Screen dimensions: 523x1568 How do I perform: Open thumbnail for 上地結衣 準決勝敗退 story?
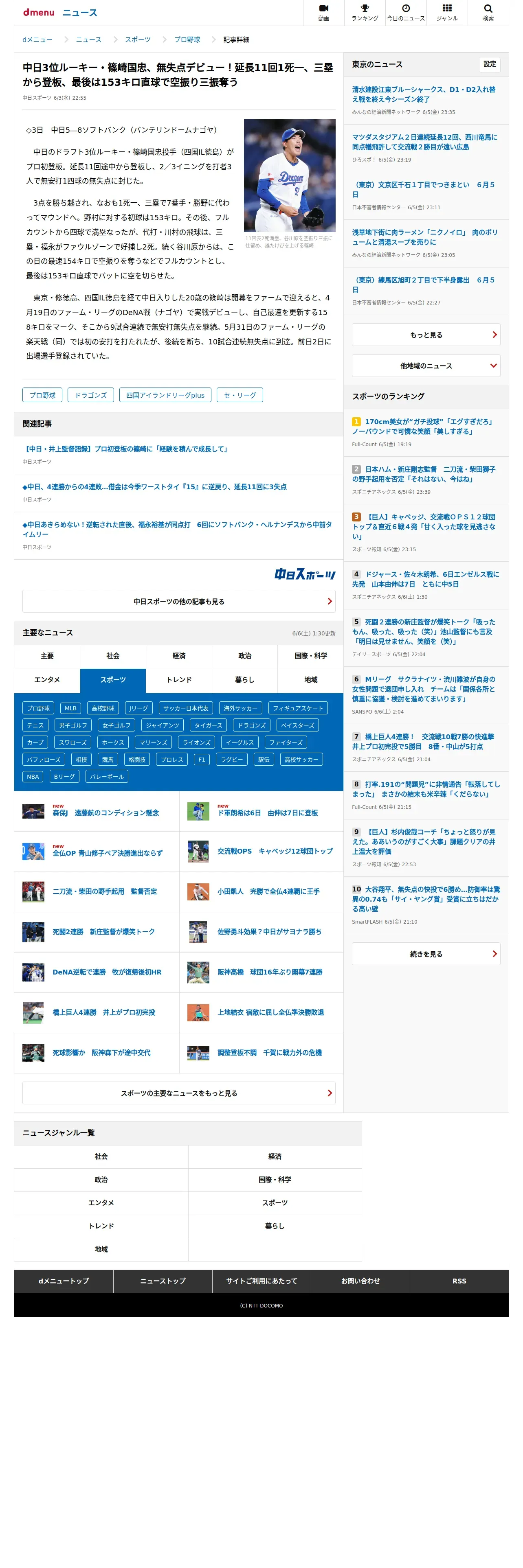click(x=198, y=1012)
